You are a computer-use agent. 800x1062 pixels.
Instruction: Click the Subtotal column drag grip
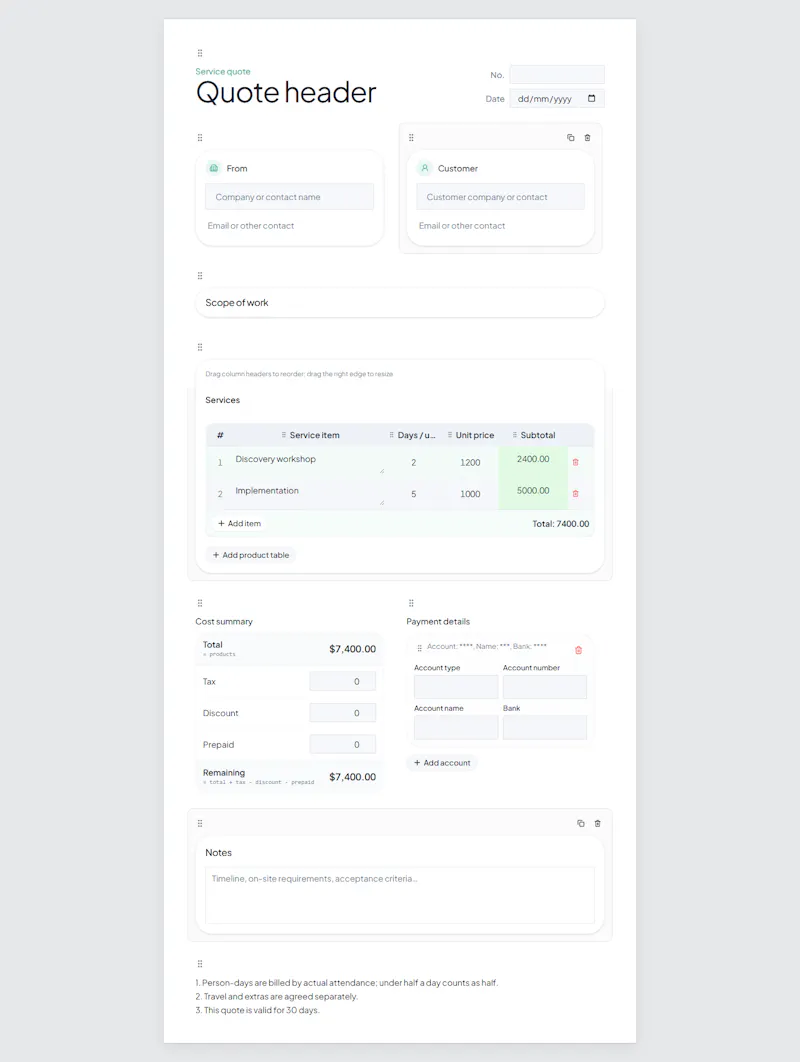click(515, 435)
